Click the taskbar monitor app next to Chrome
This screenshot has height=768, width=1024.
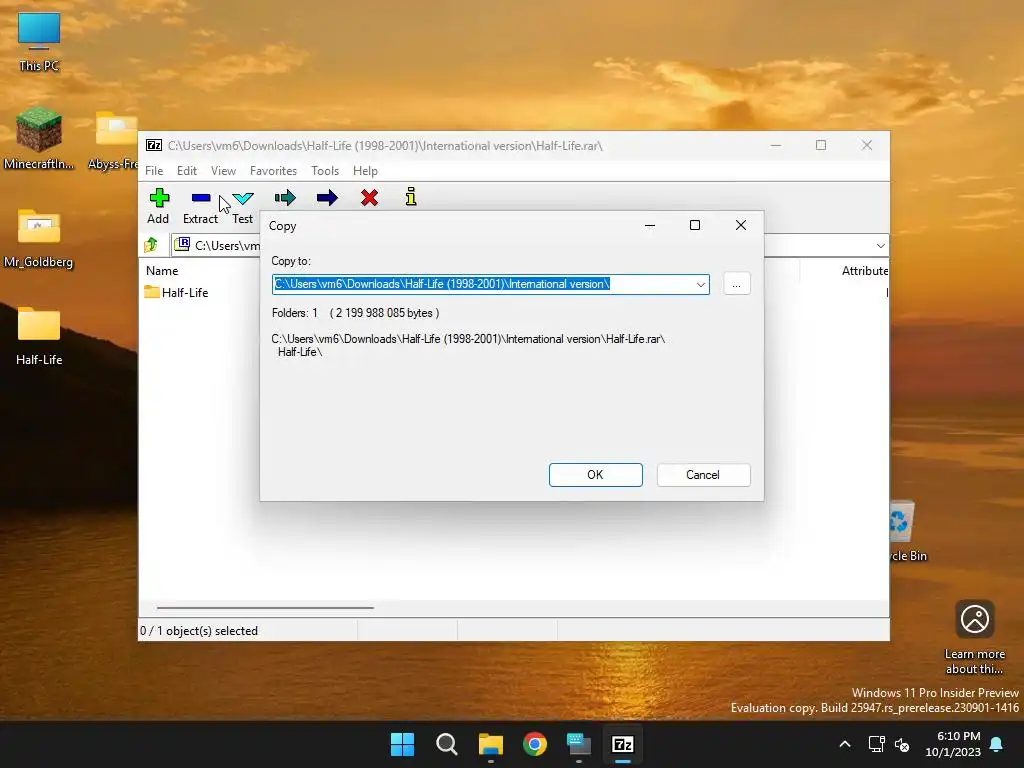pyautogui.click(x=579, y=744)
